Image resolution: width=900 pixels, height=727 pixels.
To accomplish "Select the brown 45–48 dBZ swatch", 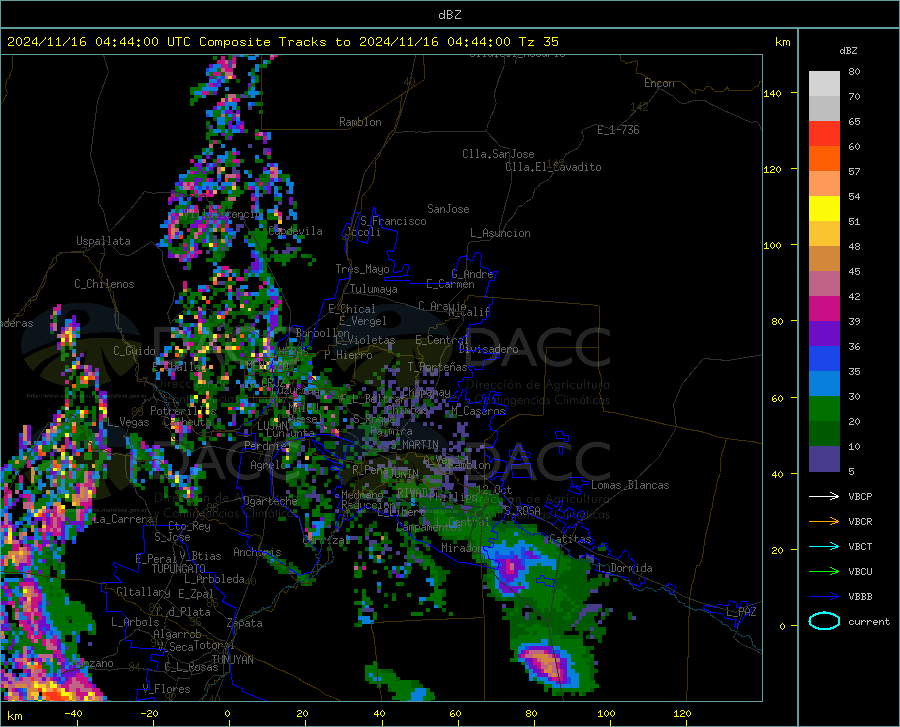I will [824, 259].
